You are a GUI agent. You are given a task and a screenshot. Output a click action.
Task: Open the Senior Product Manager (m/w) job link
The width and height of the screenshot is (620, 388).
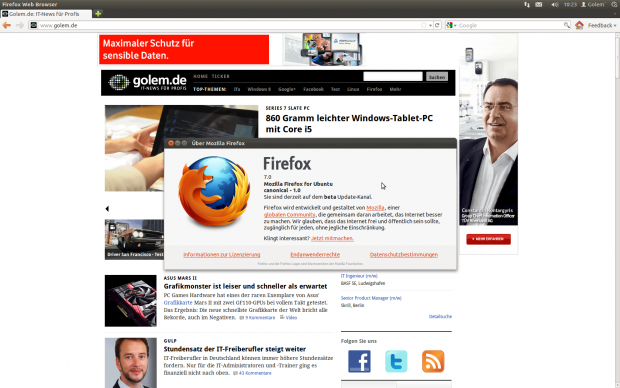[x=371, y=298]
